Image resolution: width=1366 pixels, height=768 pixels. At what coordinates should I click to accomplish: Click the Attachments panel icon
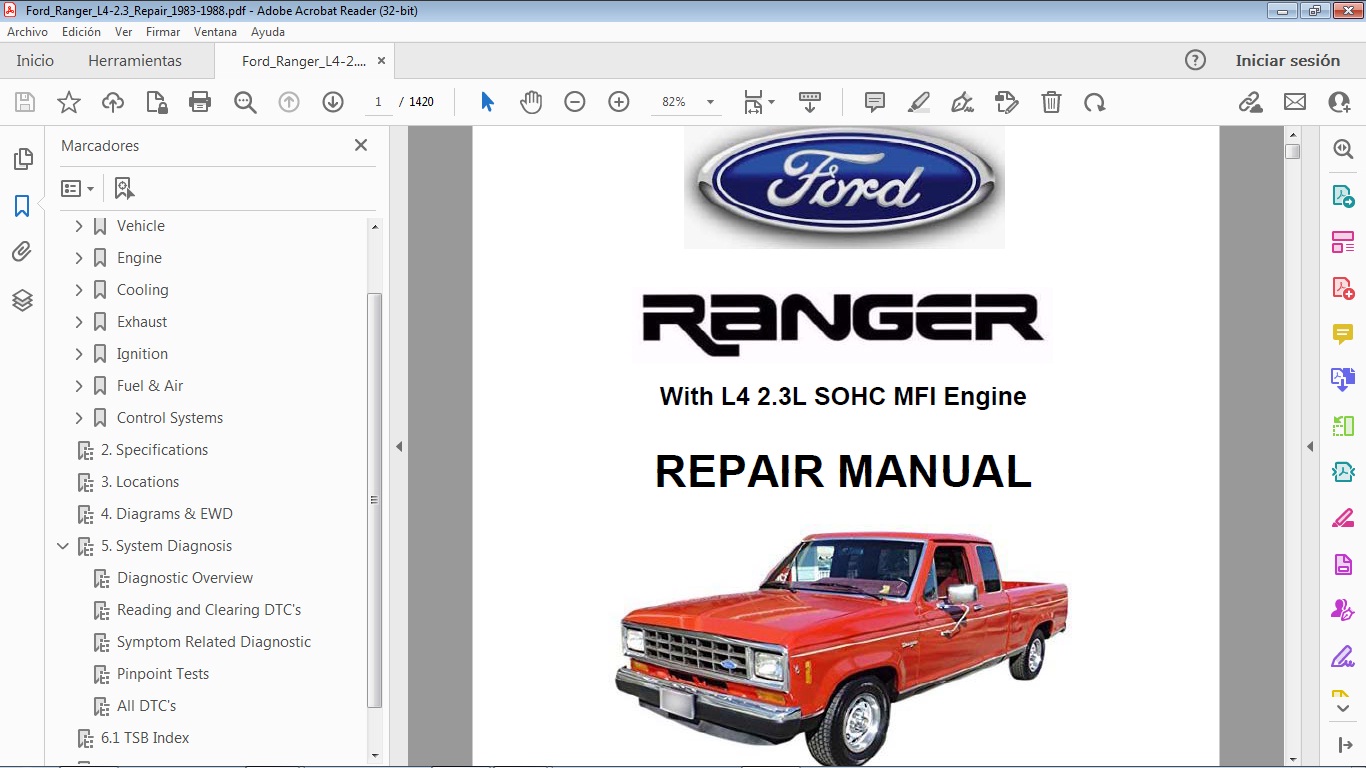tap(22, 251)
